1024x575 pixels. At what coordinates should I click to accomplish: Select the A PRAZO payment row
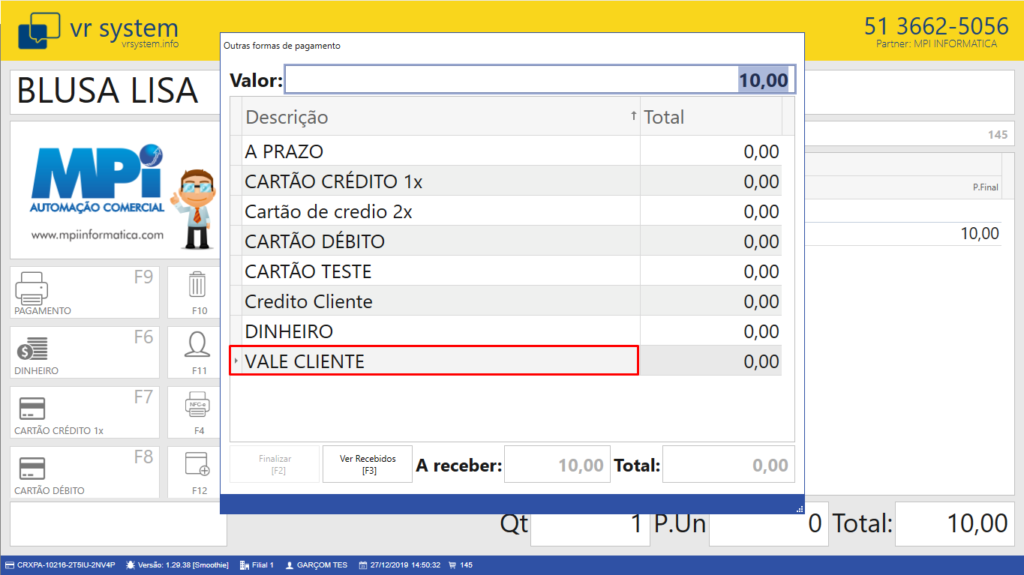[440, 151]
